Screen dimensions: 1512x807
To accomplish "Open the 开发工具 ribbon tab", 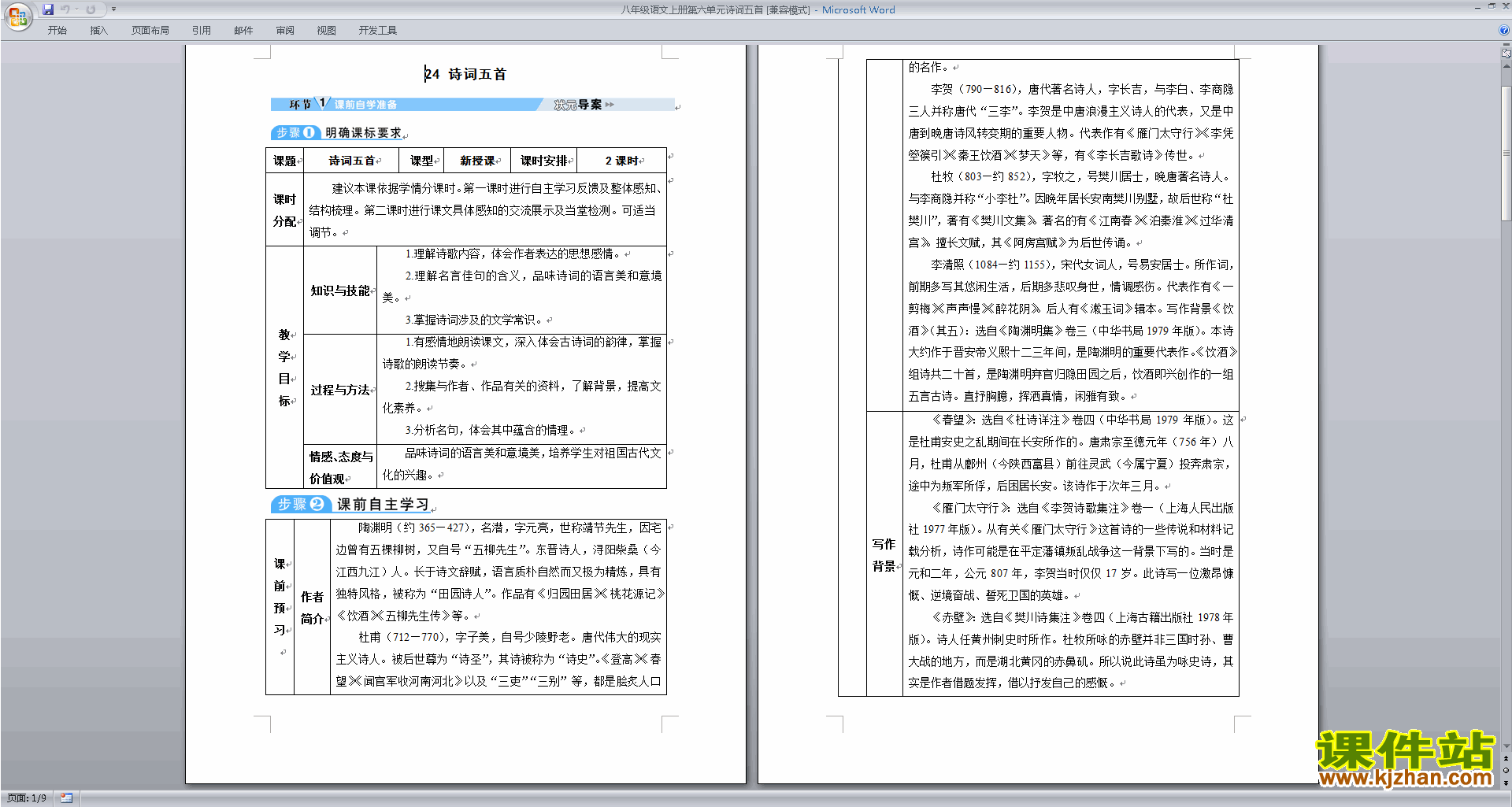I will tap(378, 31).
